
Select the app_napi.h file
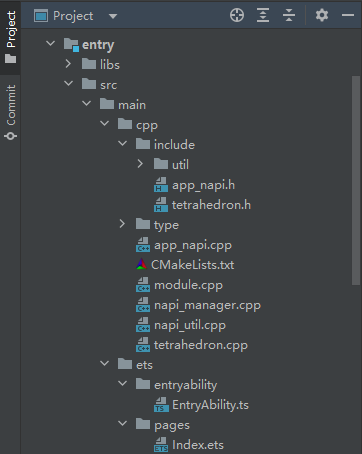tap(203, 185)
